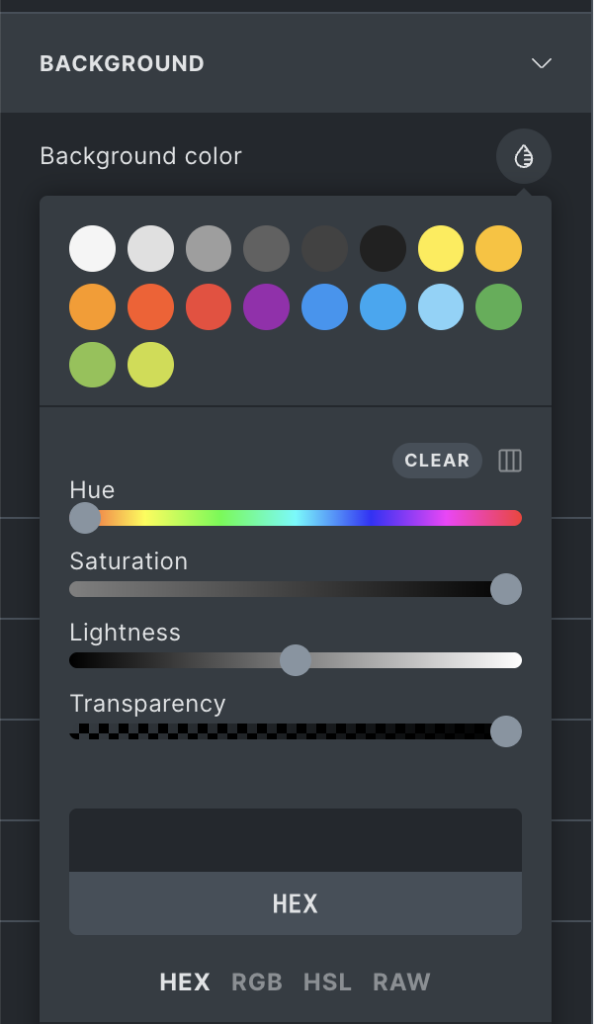Click the hex value input field
The height and width of the screenshot is (1024, 601).
[x=295, y=841]
